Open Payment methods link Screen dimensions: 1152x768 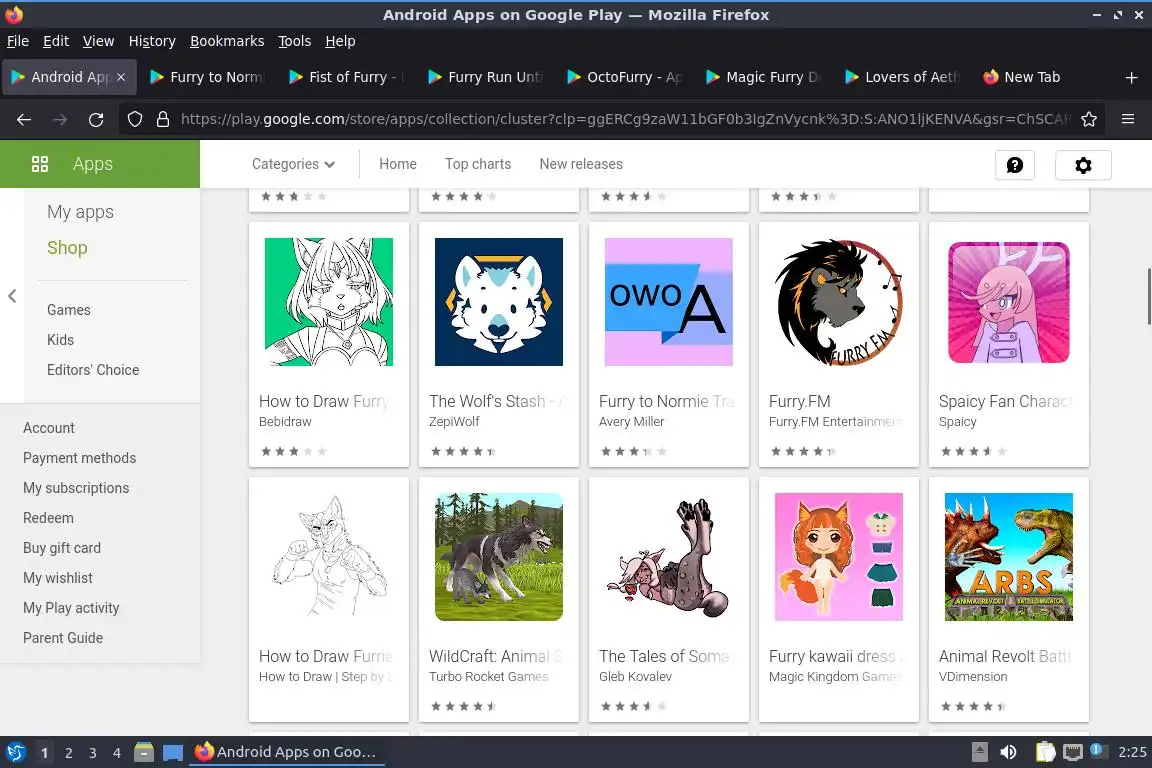click(79, 458)
